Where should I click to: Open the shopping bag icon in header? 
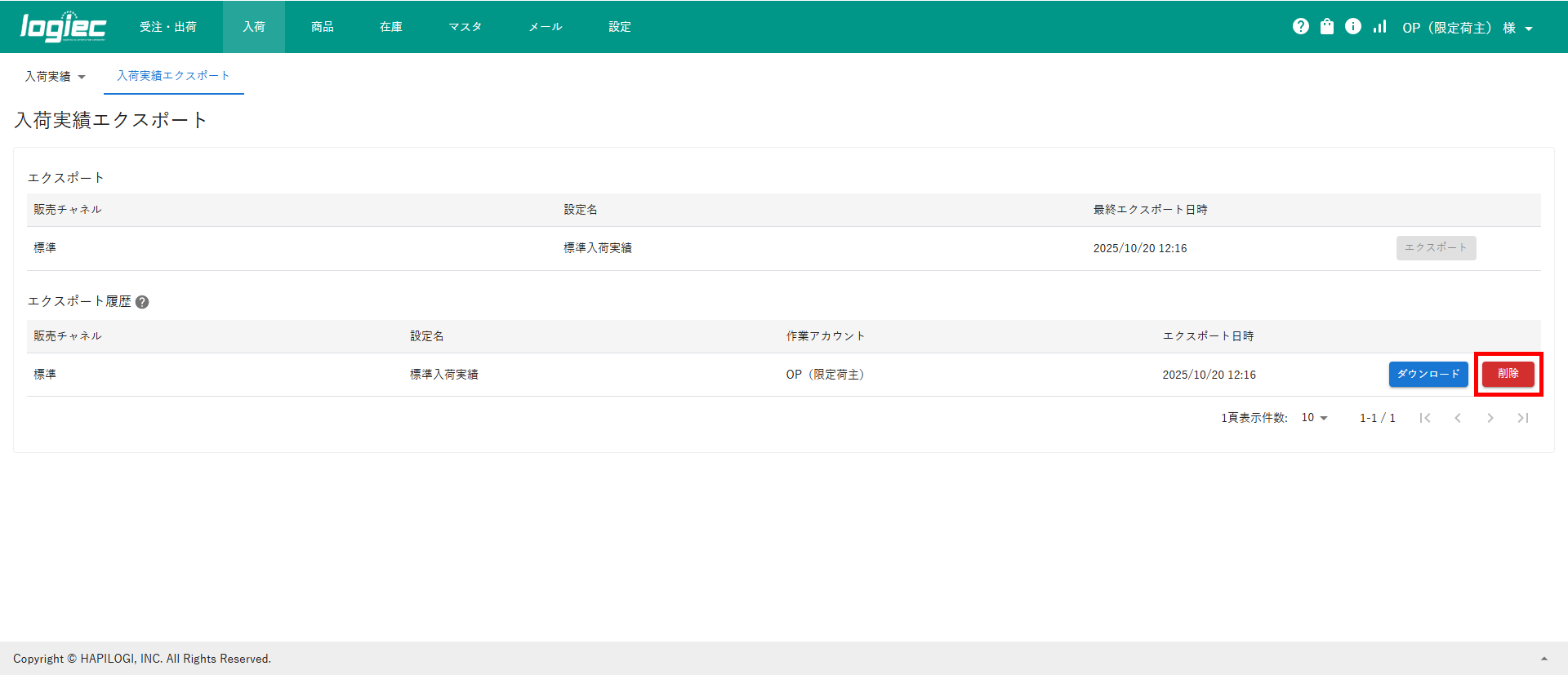1327,27
